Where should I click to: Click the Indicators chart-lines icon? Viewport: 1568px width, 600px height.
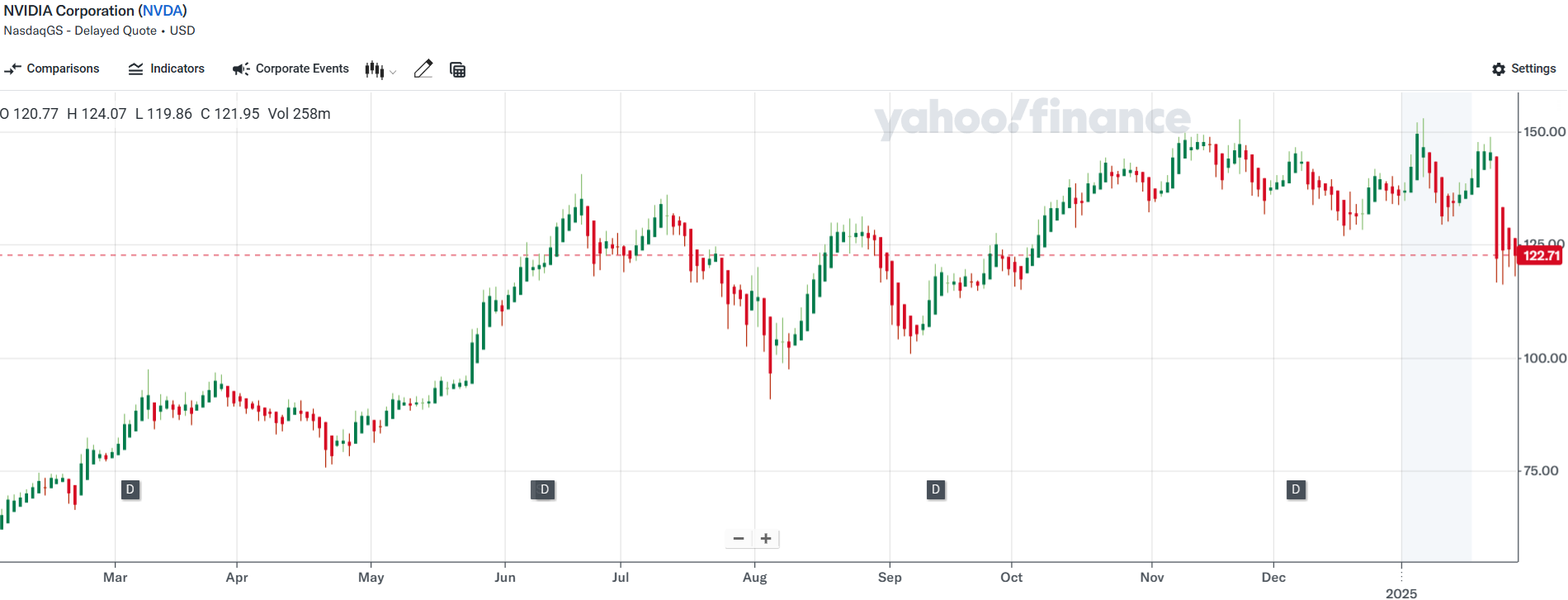click(x=136, y=69)
